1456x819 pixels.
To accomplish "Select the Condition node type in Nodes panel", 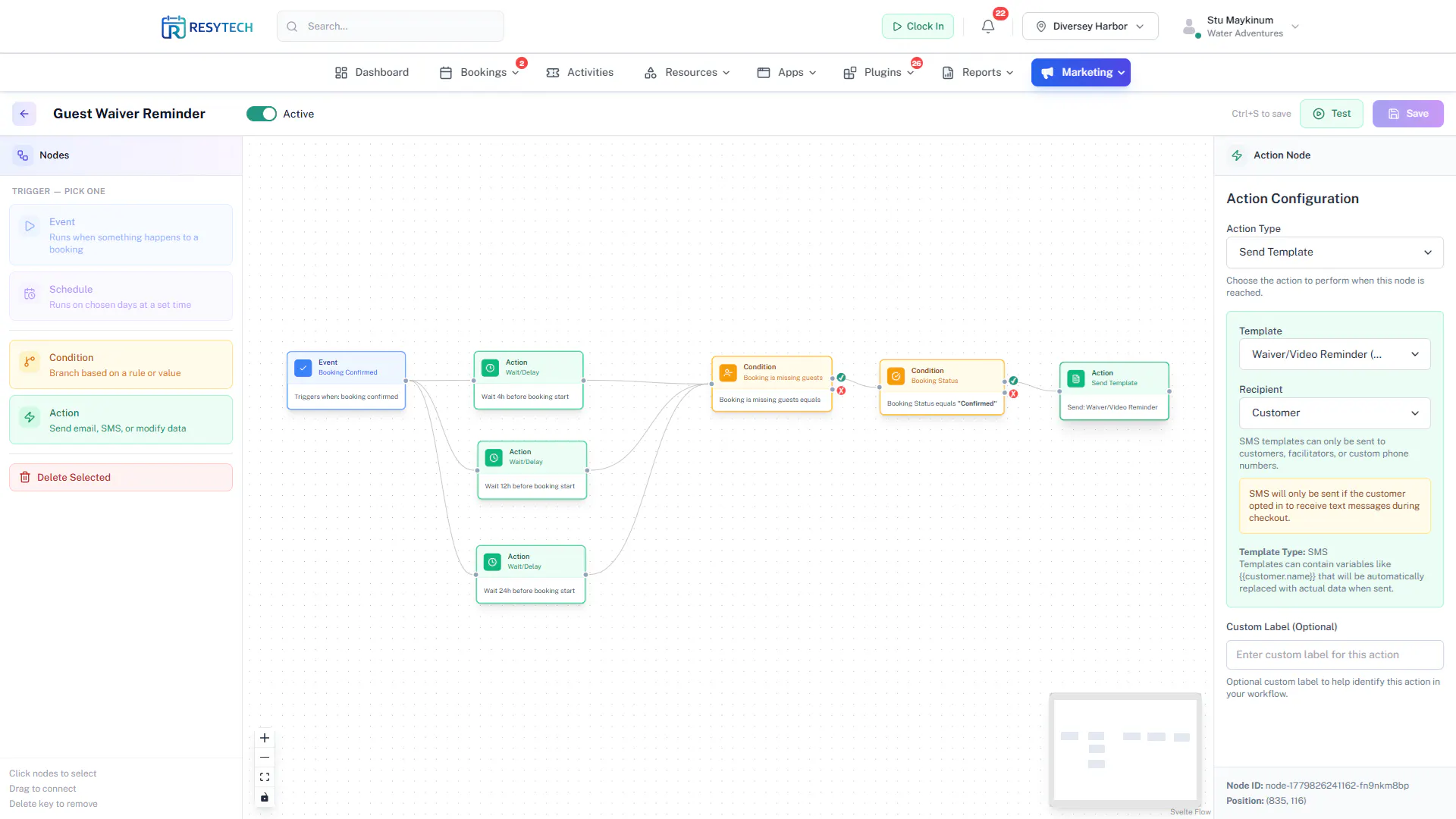I will coord(121,365).
